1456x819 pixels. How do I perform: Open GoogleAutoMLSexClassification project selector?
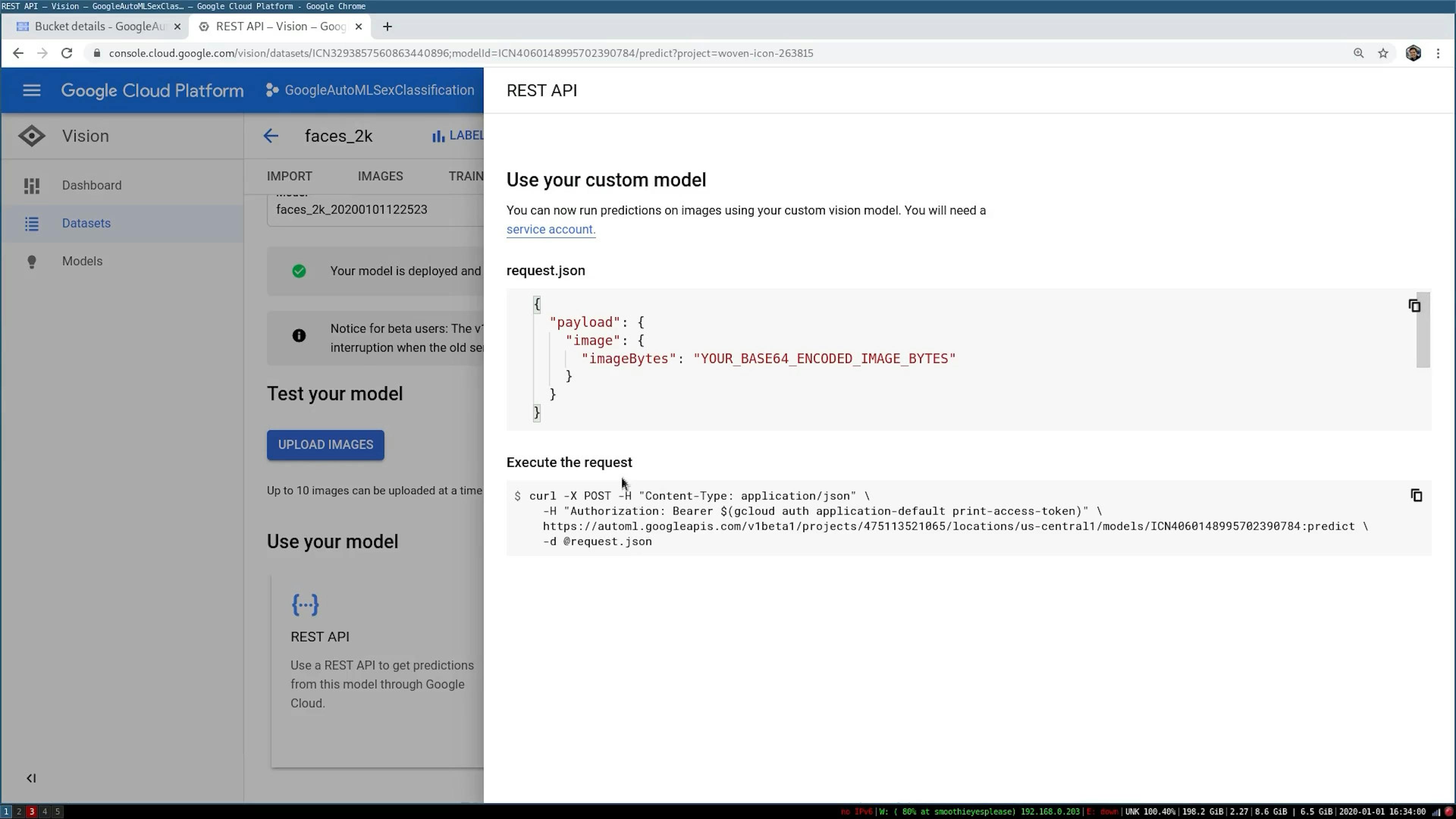[x=370, y=91]
